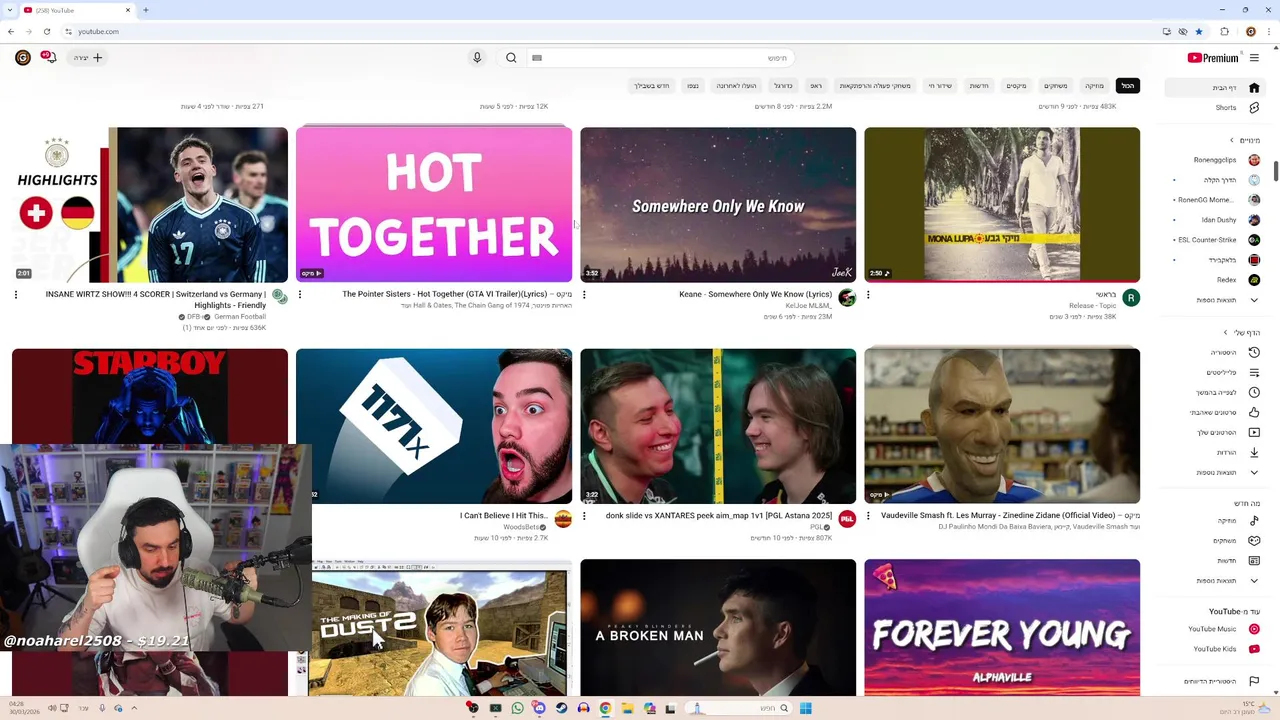Open the KeiJoe ML&M channel link
The height and width of the screenshot is (720, 1280).
pos(809,306)
